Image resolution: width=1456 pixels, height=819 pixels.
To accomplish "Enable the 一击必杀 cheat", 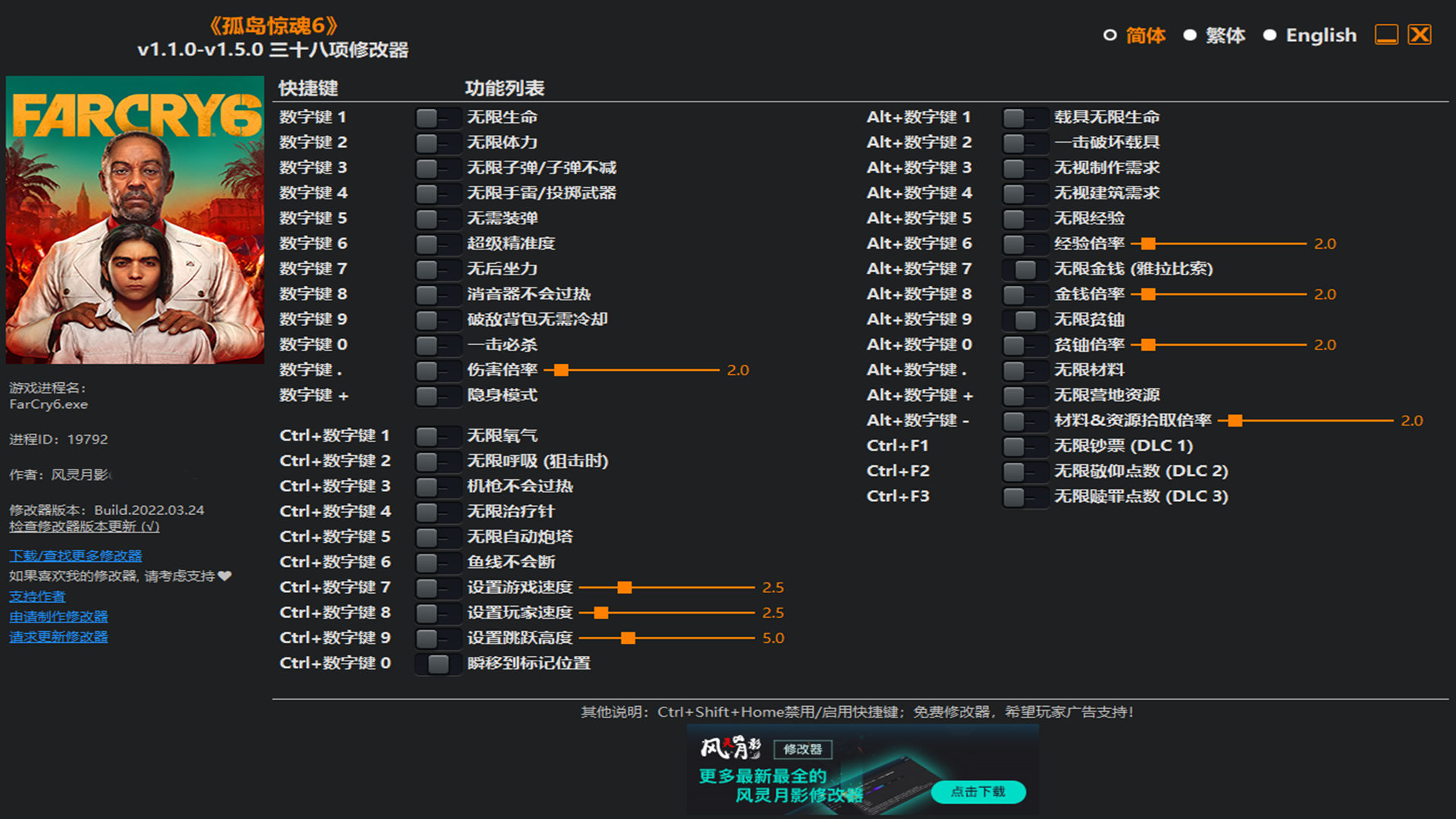I will (438, 345).
